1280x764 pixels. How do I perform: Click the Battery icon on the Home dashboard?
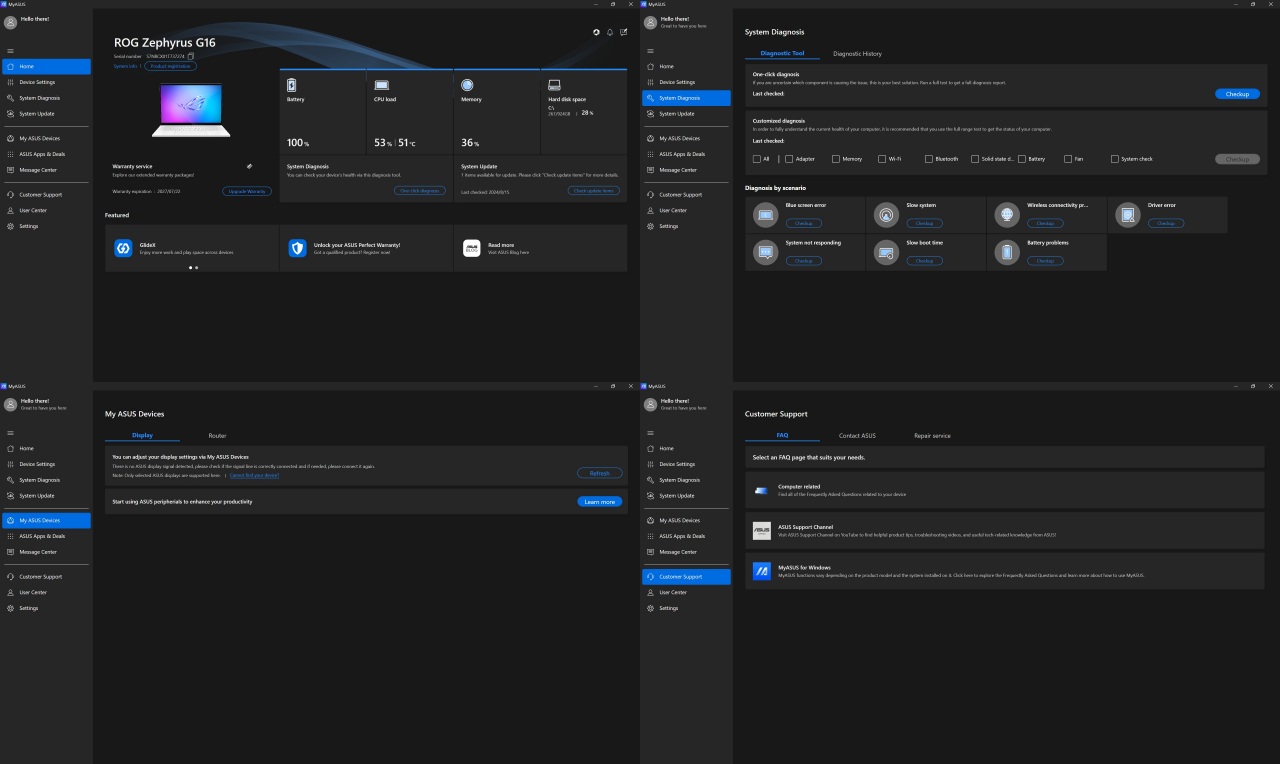pos(292,85)
